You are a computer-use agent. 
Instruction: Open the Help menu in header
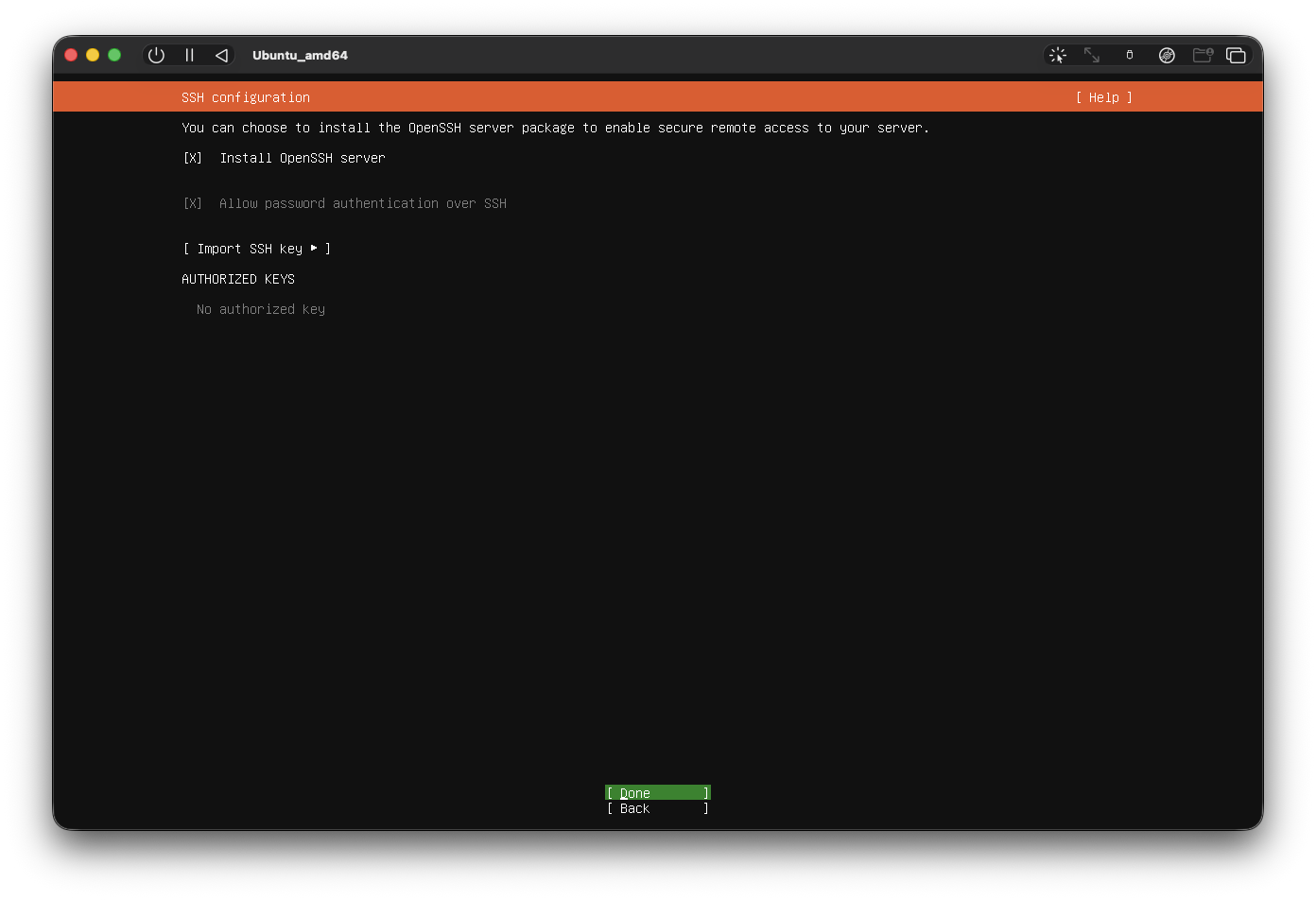1103,97
